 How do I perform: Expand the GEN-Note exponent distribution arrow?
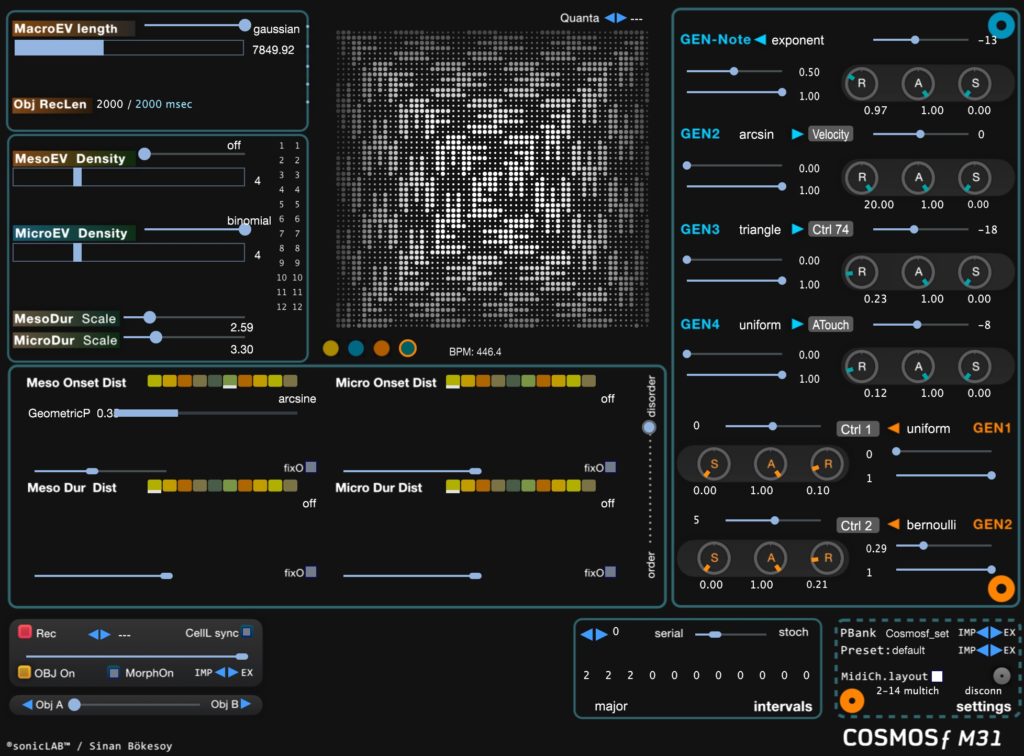pos(760,40)
